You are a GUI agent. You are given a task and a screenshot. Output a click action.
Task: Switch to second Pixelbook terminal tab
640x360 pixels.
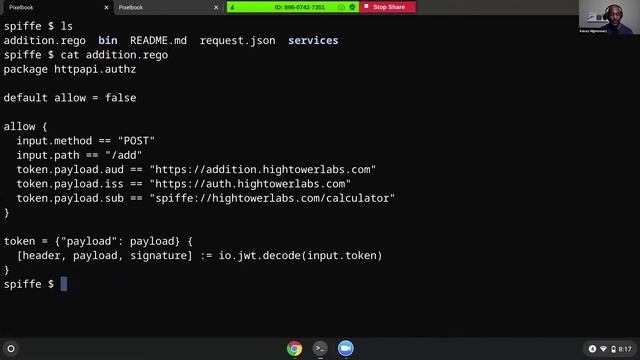[168, 7]
